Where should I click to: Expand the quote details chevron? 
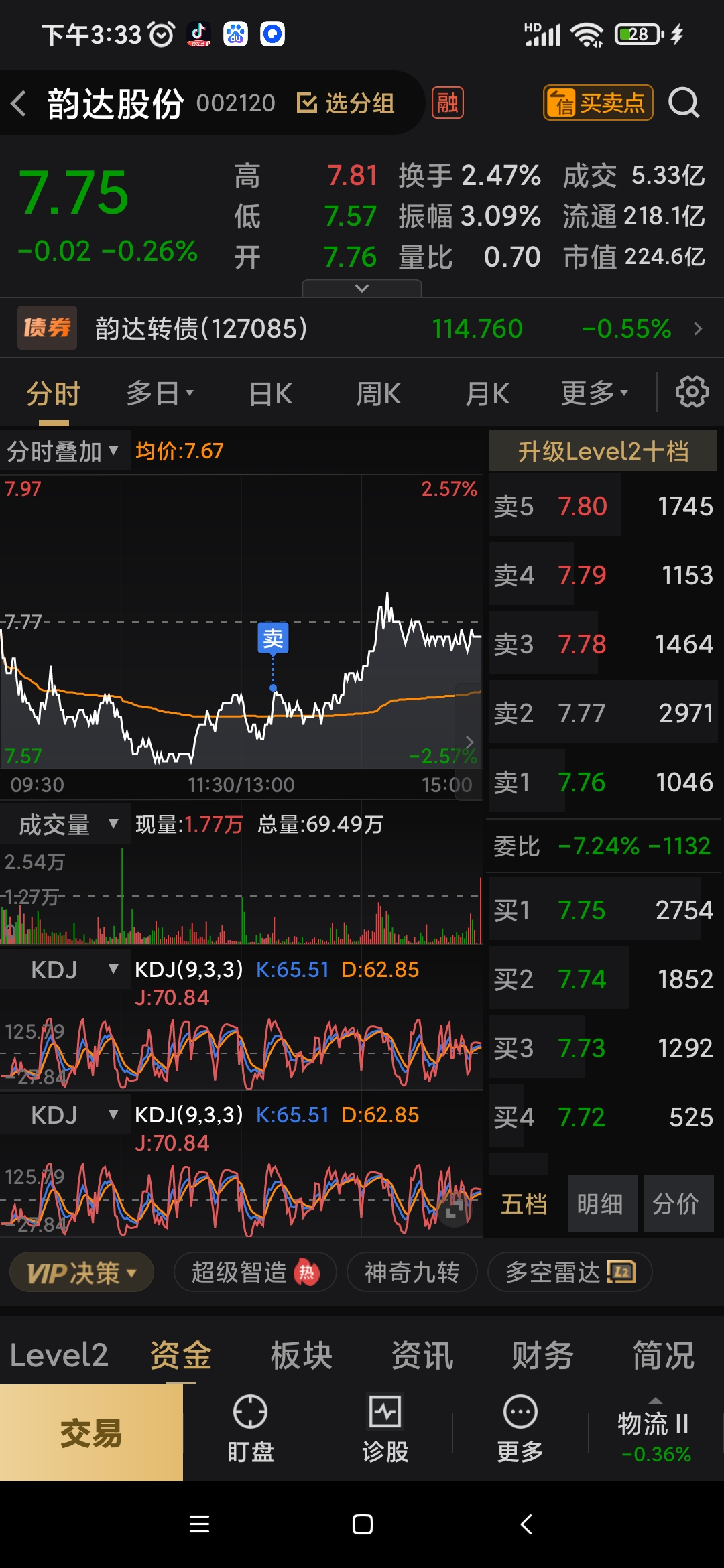click(362, 288)
